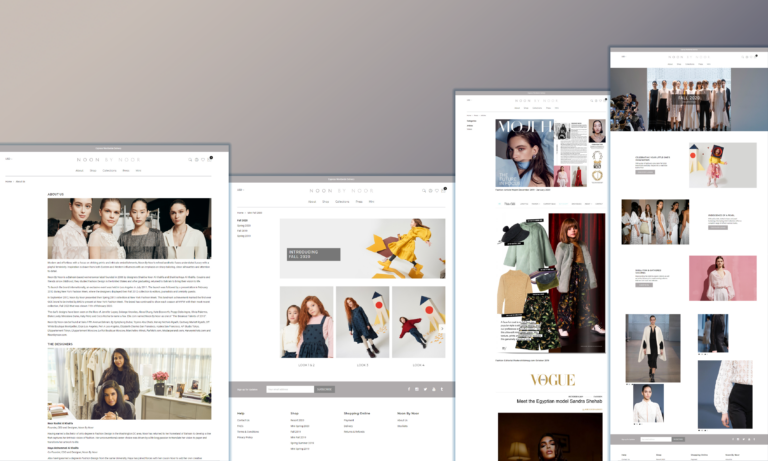Open Terms & Conditions in the footer Help column

click(248, 432)
